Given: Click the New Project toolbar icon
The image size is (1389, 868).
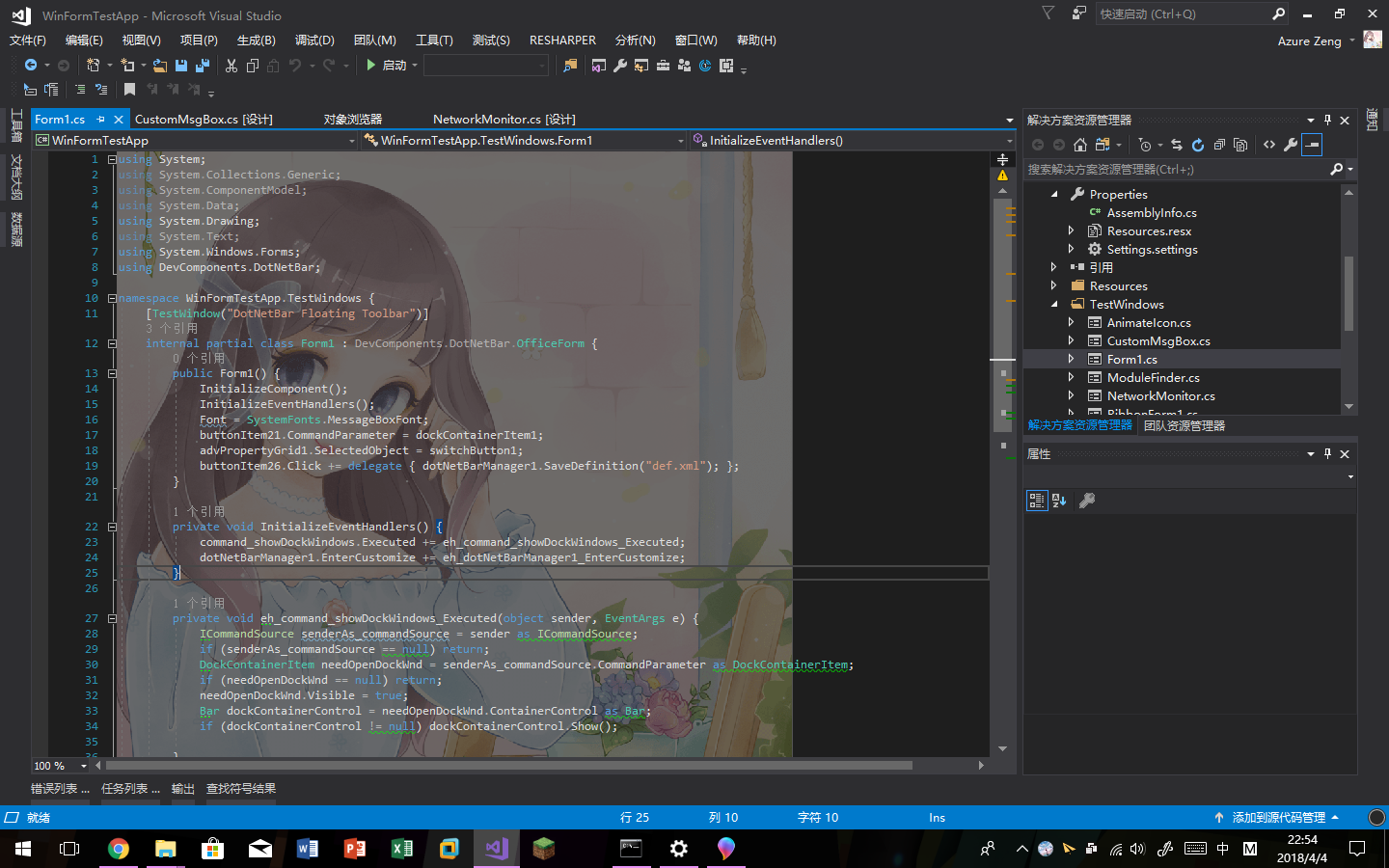Looking at the screenshot, I should [x=94, y=66].
